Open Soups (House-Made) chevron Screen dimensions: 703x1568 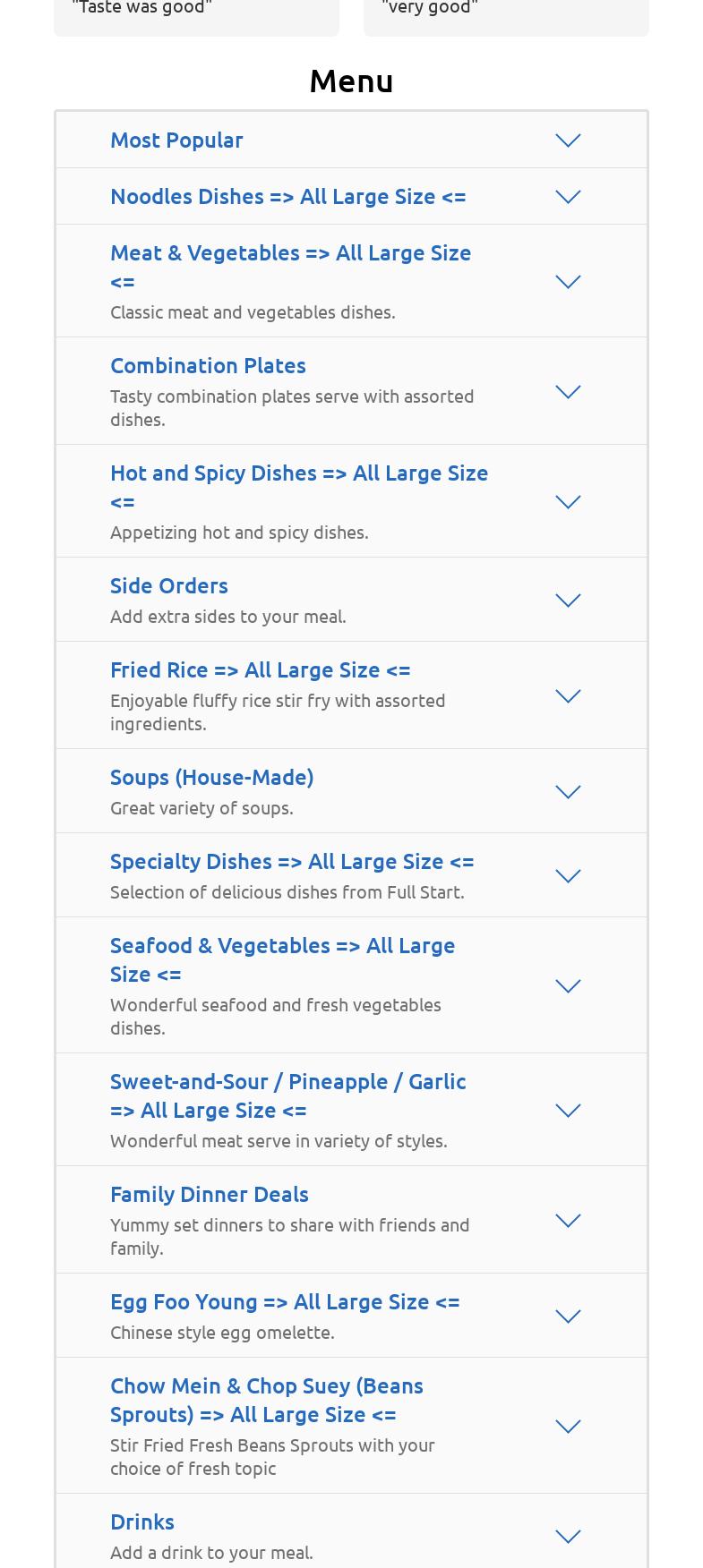[x=568, y=792]
